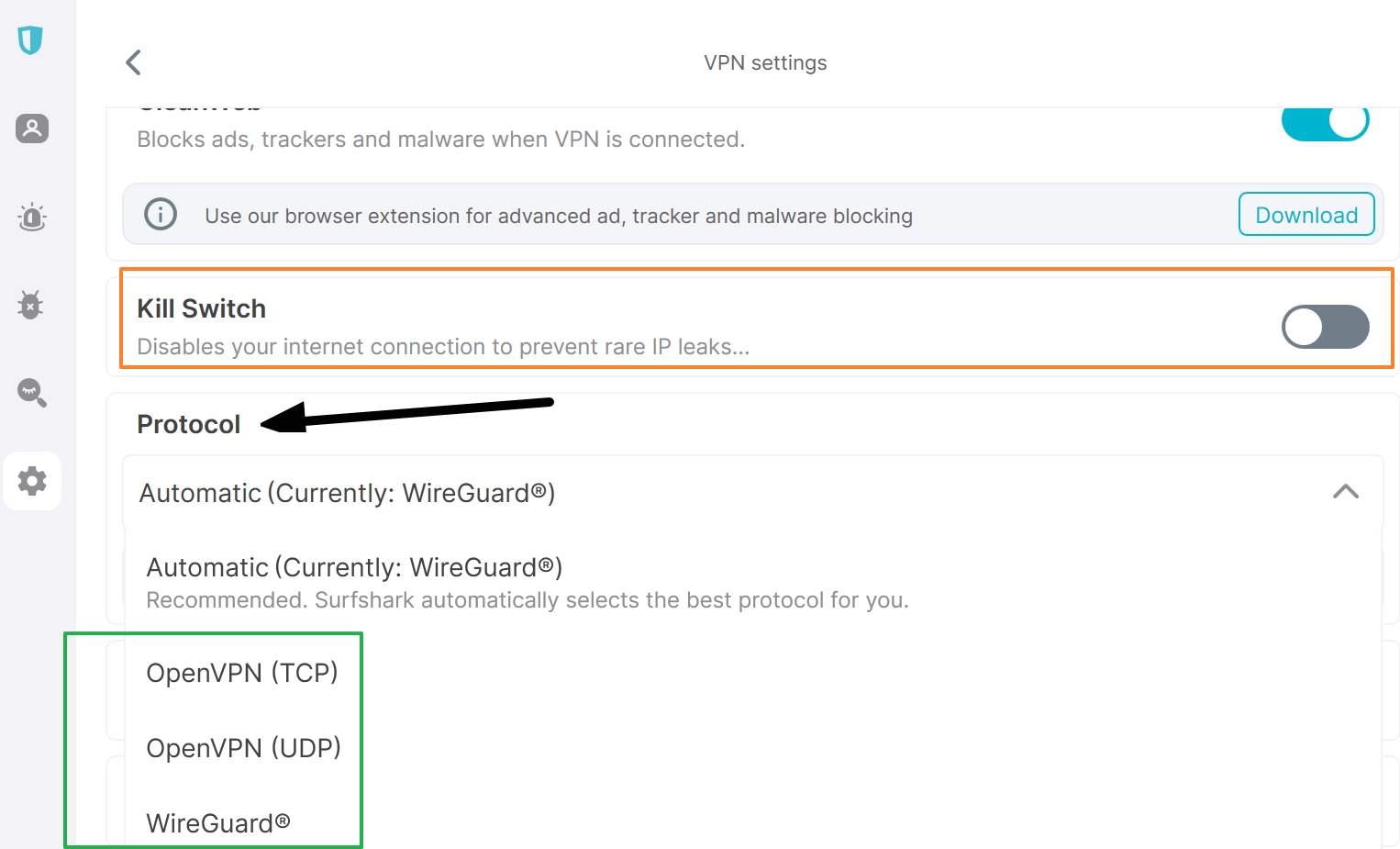Open the account profile sidebar icon
The height and width of the screenshot is (849, 1400).
32,128
